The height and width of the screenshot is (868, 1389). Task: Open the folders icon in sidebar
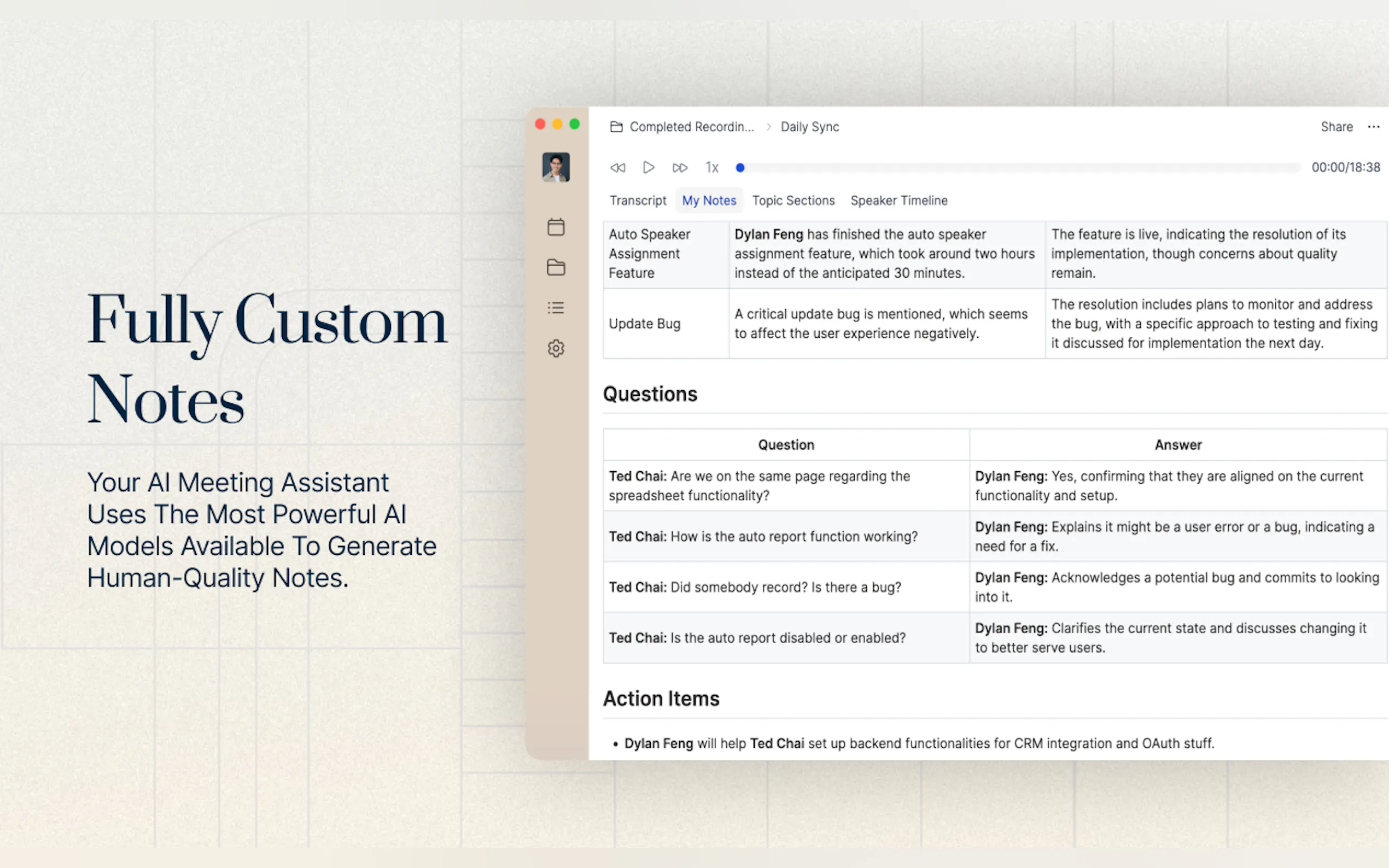click(555, 267)
